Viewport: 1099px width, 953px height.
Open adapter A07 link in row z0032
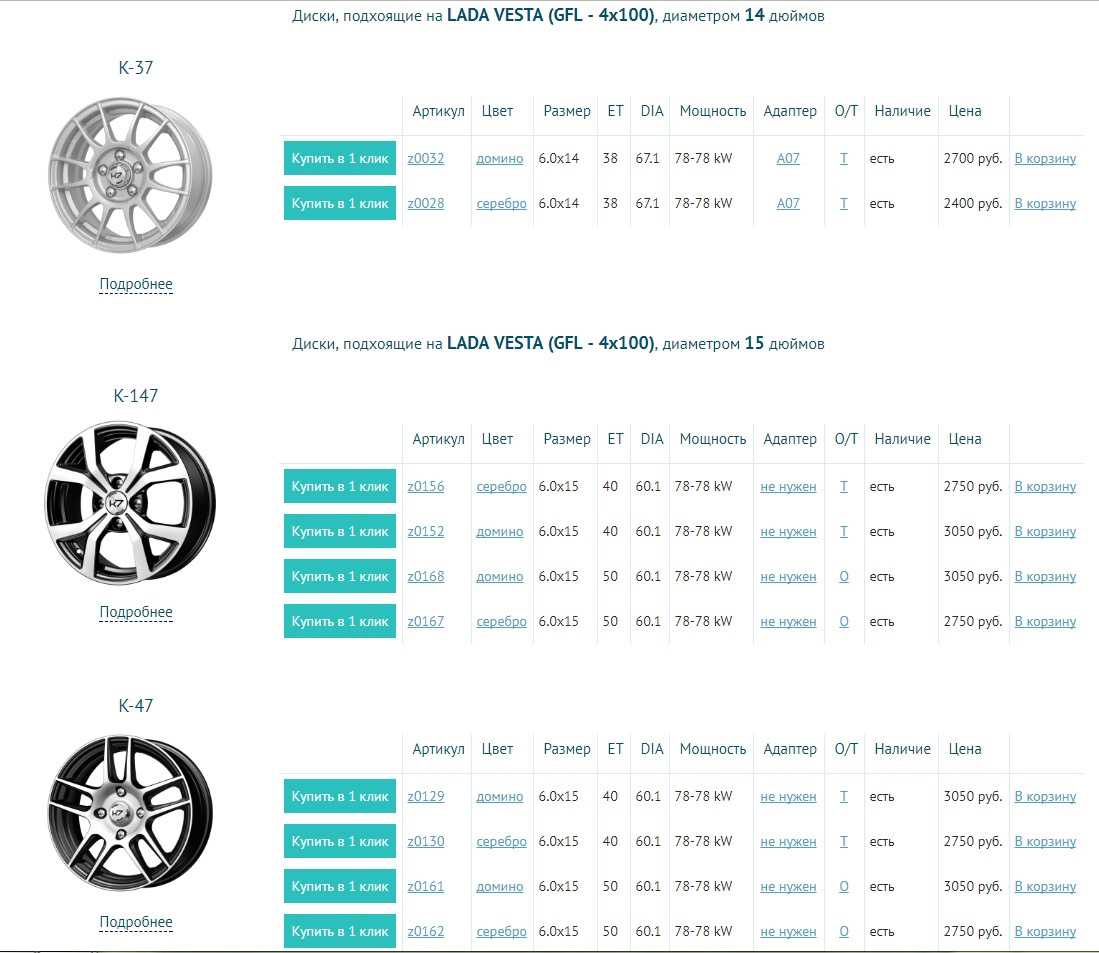click(x=788, y=158)
